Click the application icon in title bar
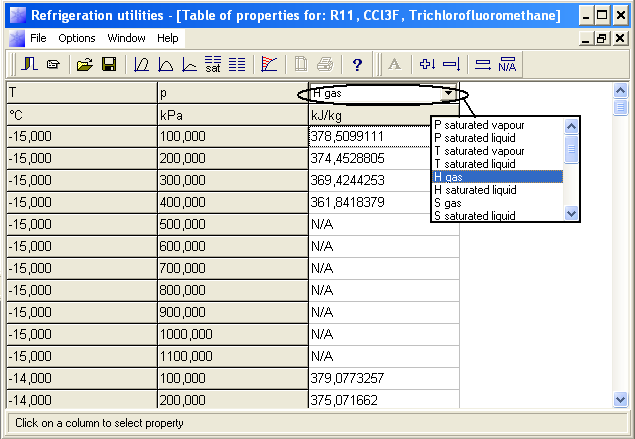This screenshot has height=439, width=635. [x=17, y=15]
